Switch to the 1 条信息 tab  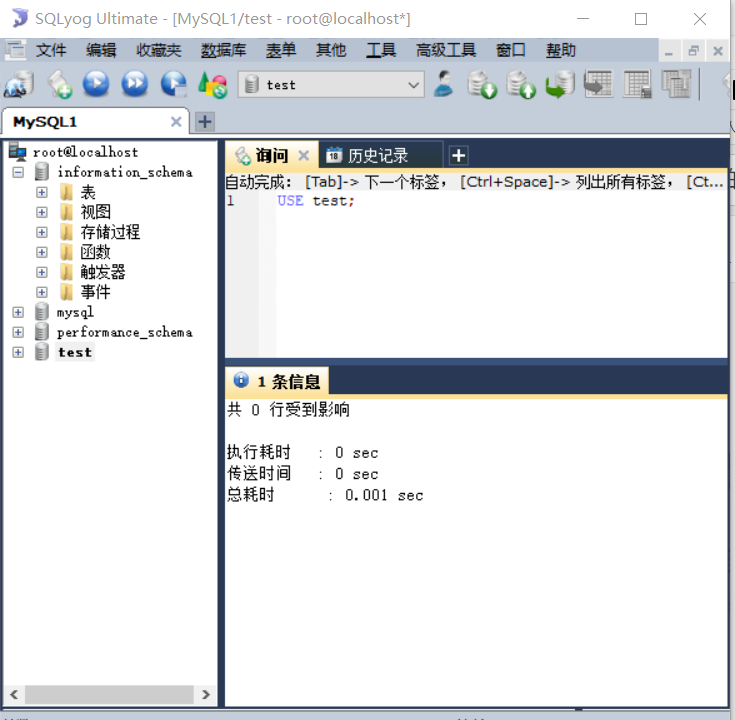tap(278, 381)
